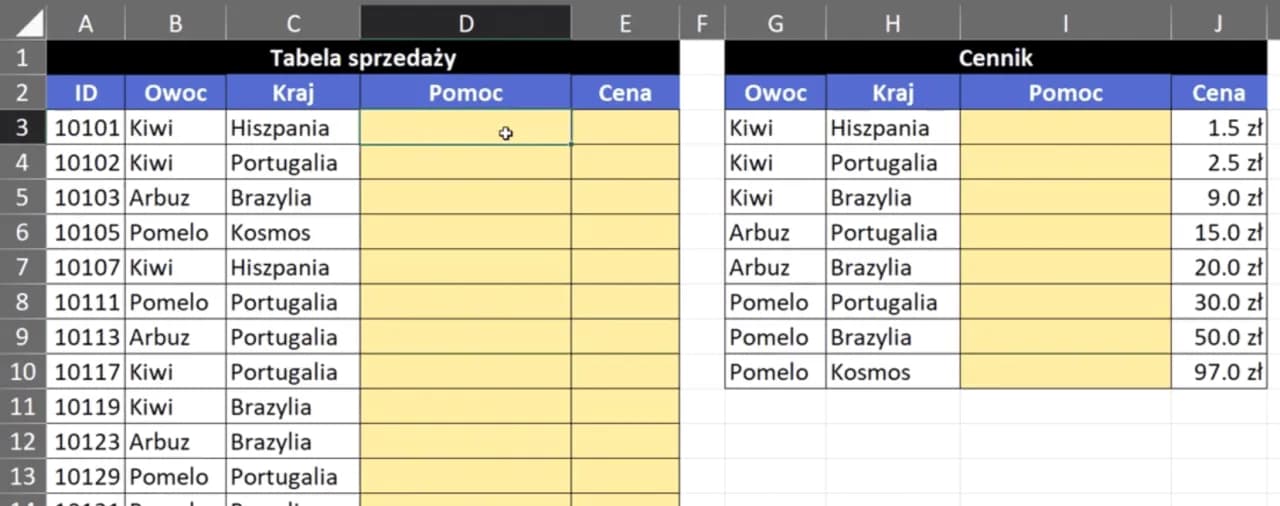The image size is (1280, 506).
Task: Select the column J header
Action: (x=1218, y=23)
